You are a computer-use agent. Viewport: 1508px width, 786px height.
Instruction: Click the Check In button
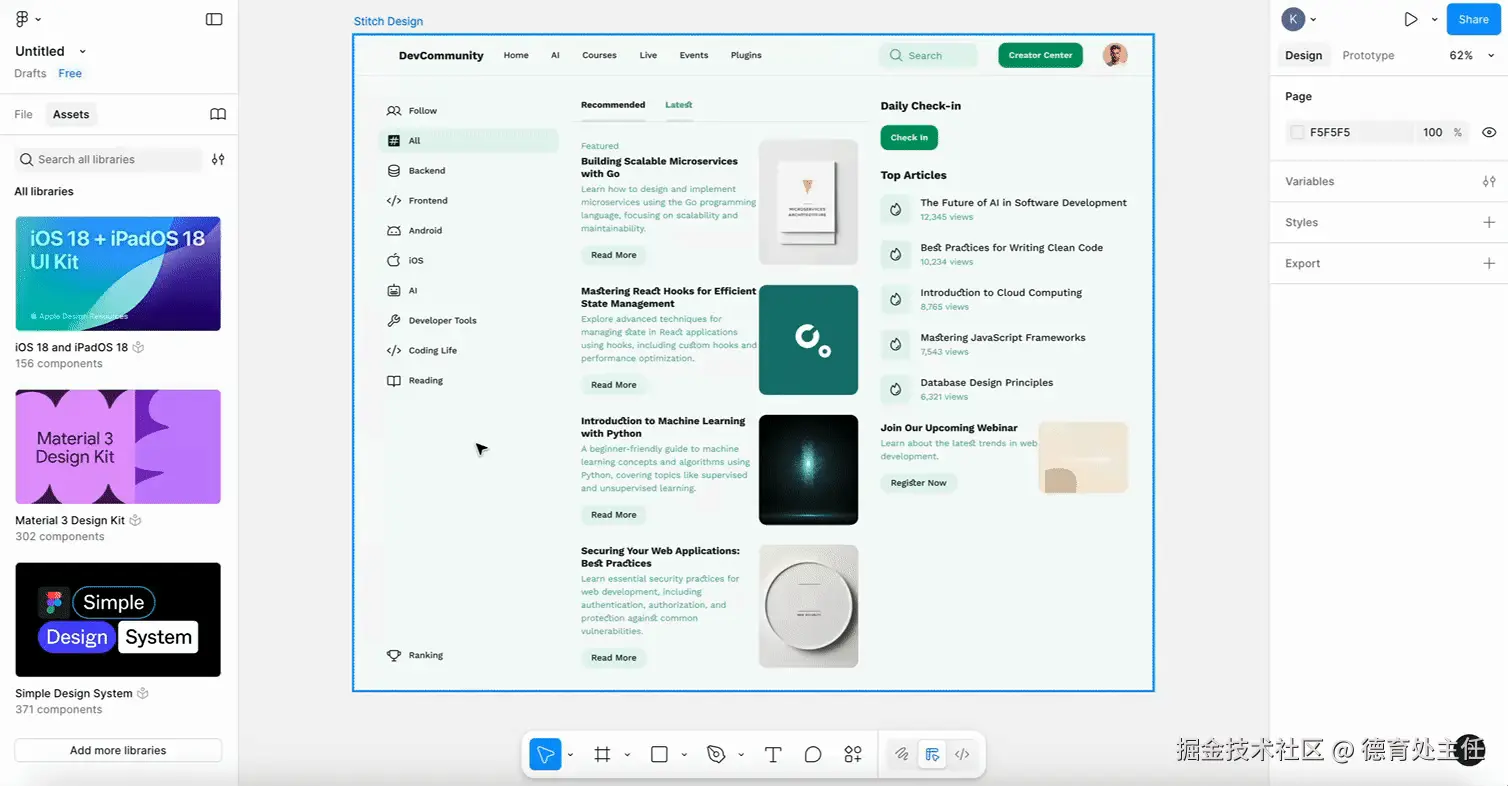pyautogui.click(x=909, y=137)
